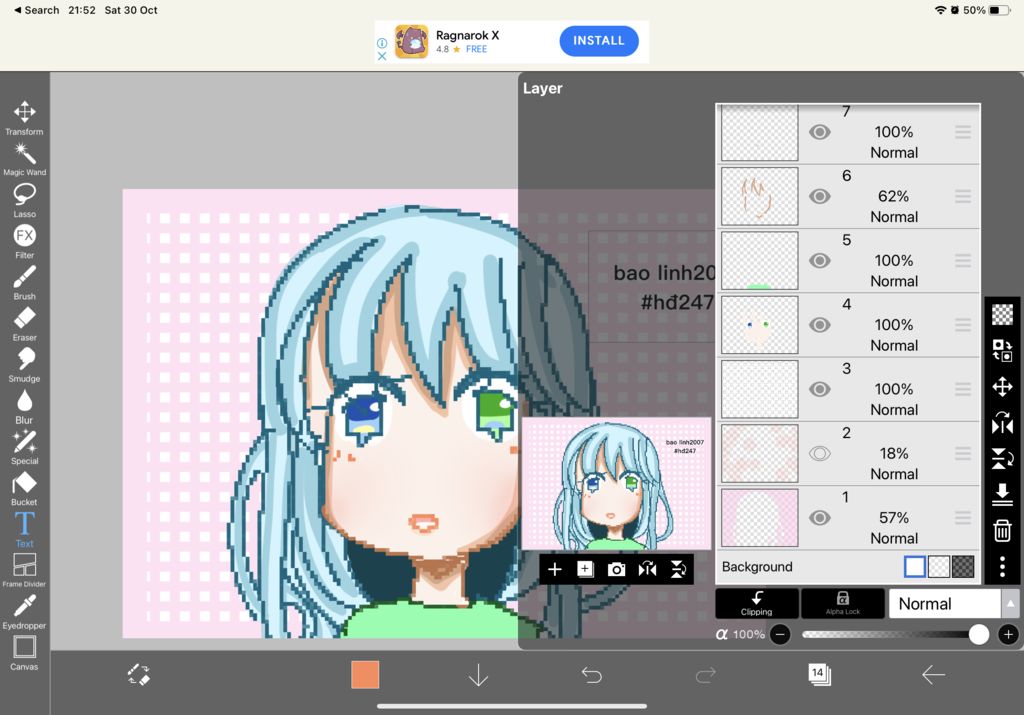Increase opacity with plus button
Screen dimensions: 1024x715
(1008, 634)
